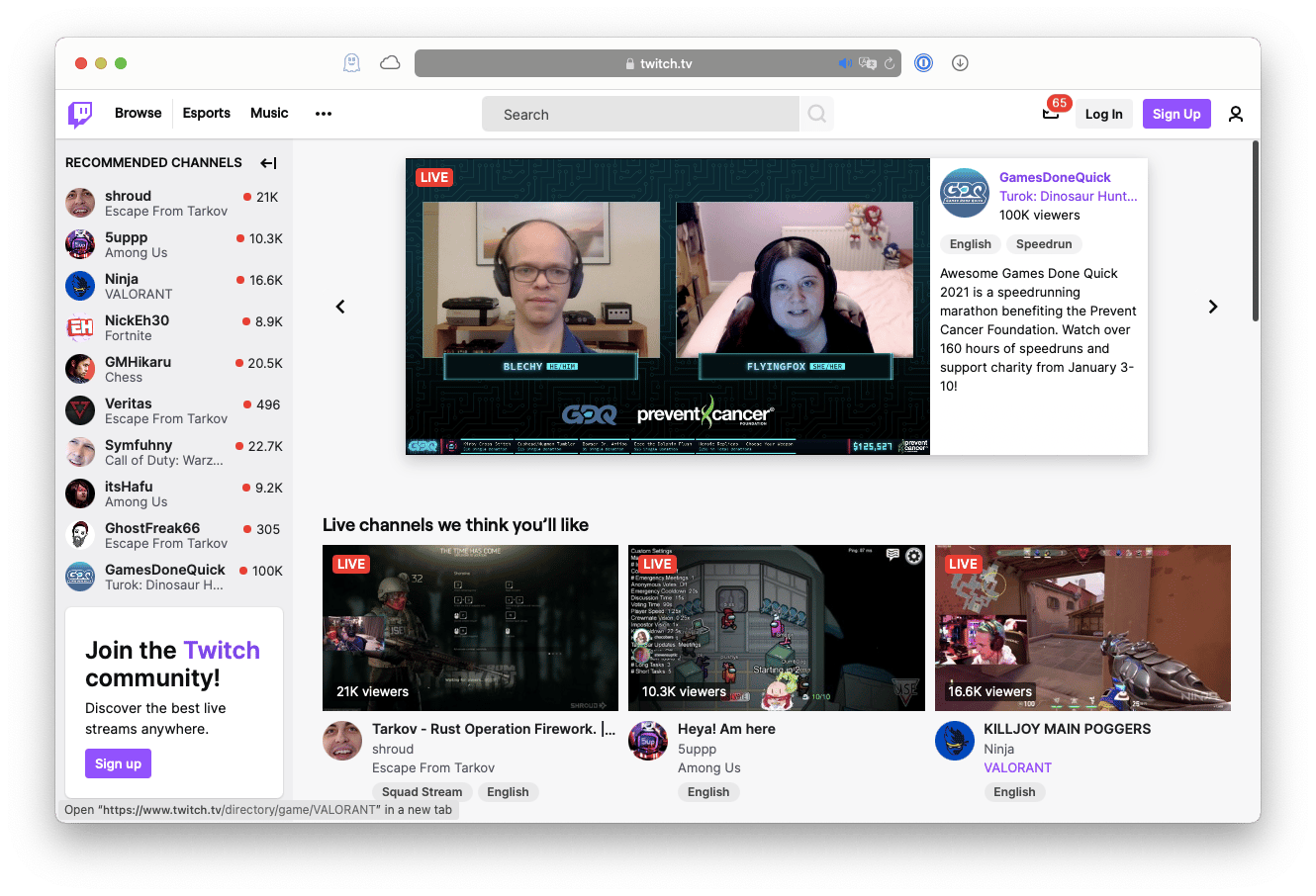Show Safari downloads icon
The image size is (1316, 896).
pos(960,63)
